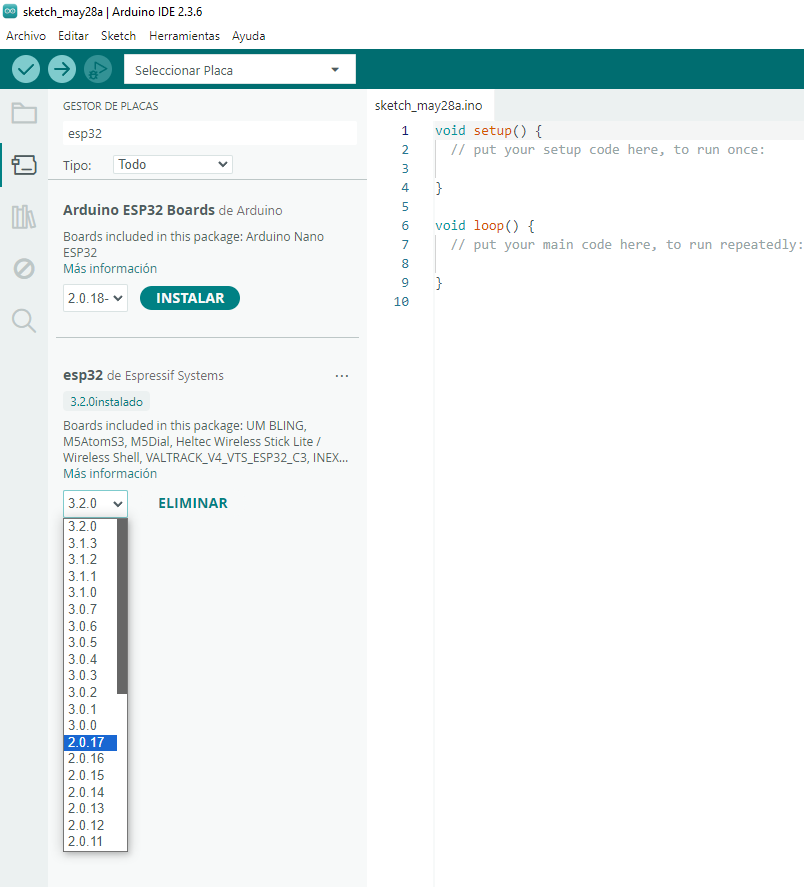Open the Sketchbook folder icon

(x=24, y=112)
